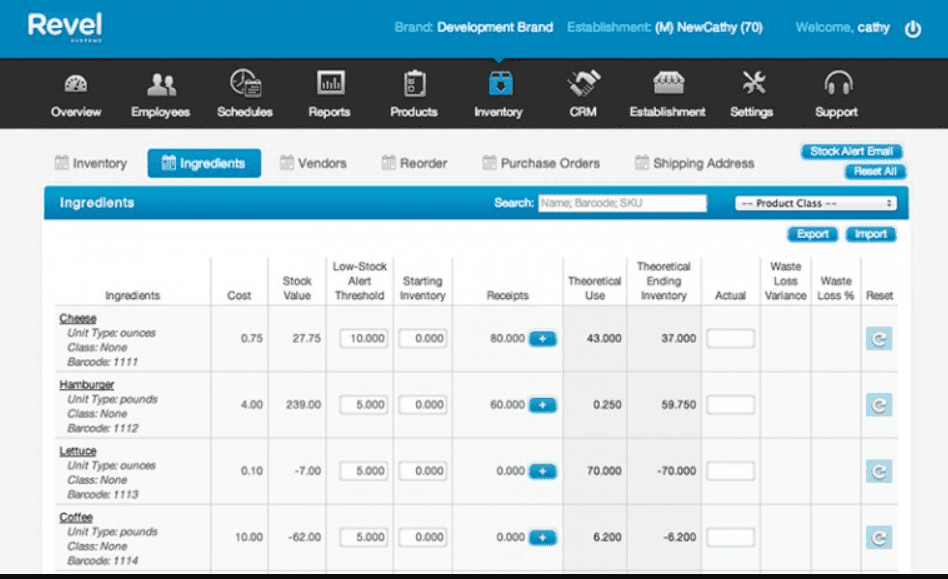
Task: Click the Stock Alert Email button
Action: click(x=852, y=152)
